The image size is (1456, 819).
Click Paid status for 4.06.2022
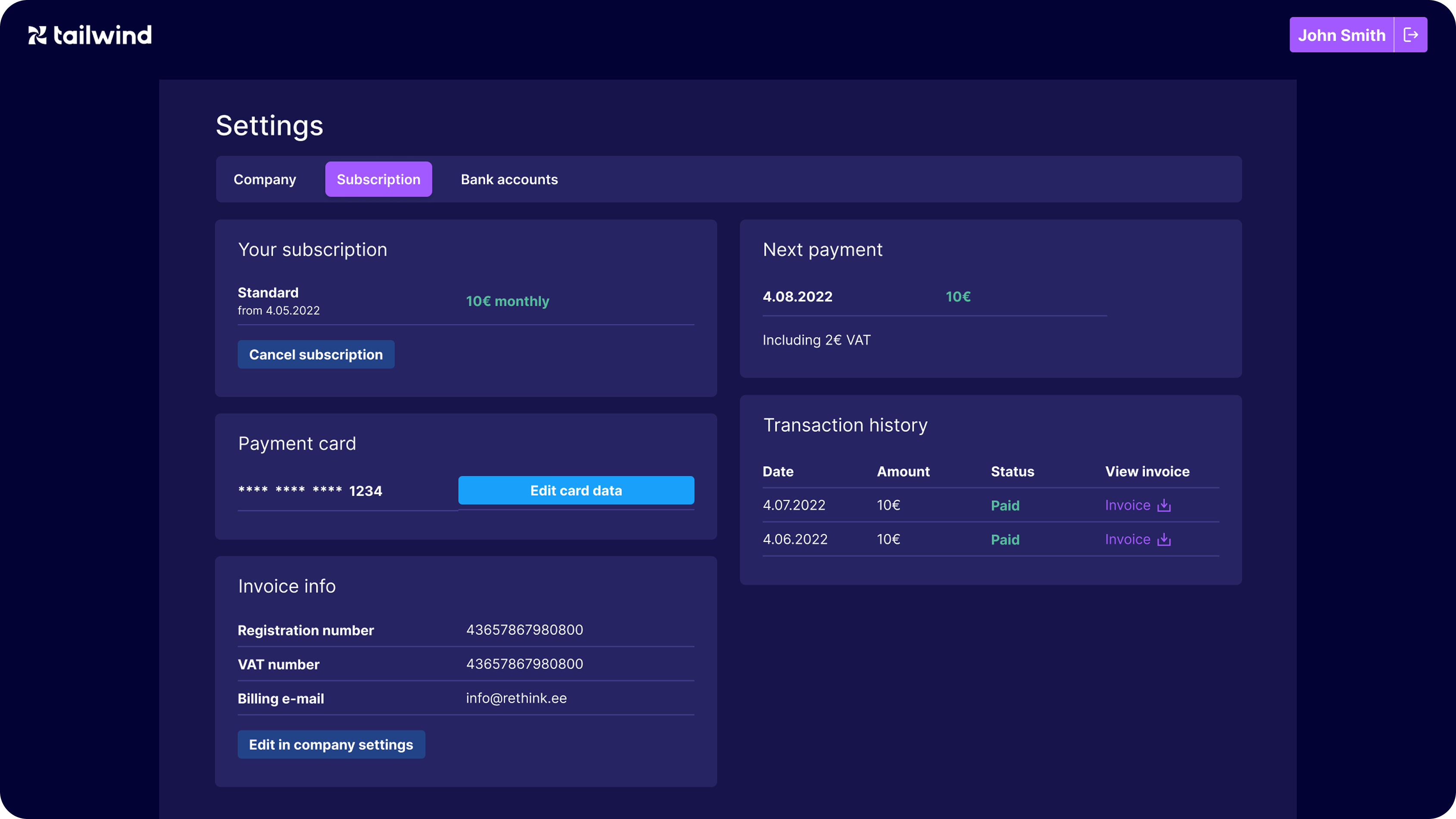point(1005,539)
